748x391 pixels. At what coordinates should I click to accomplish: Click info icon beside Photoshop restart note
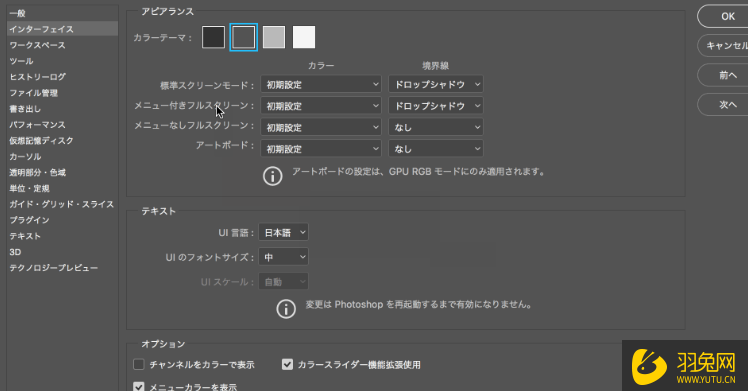286,309
